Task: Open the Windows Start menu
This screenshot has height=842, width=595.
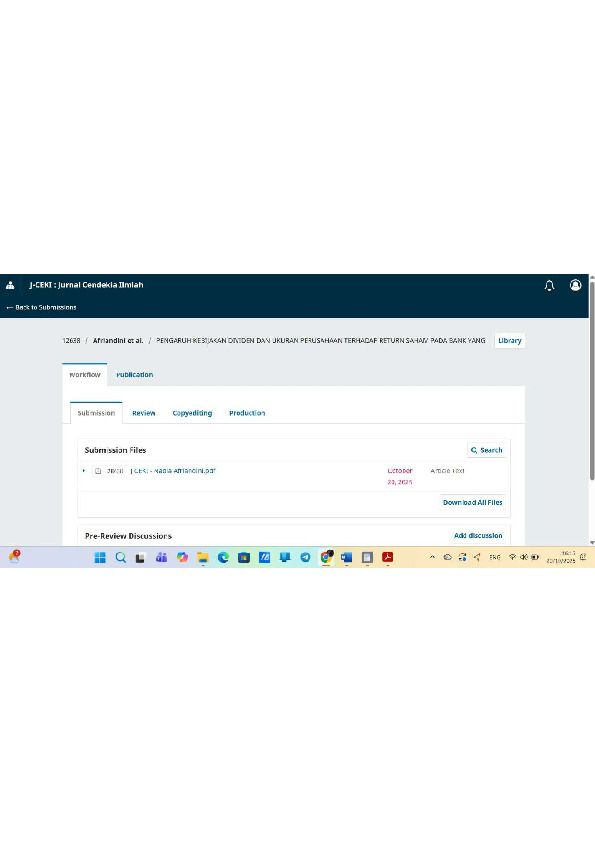Action: pyautogui.click(x=100, y=557)
